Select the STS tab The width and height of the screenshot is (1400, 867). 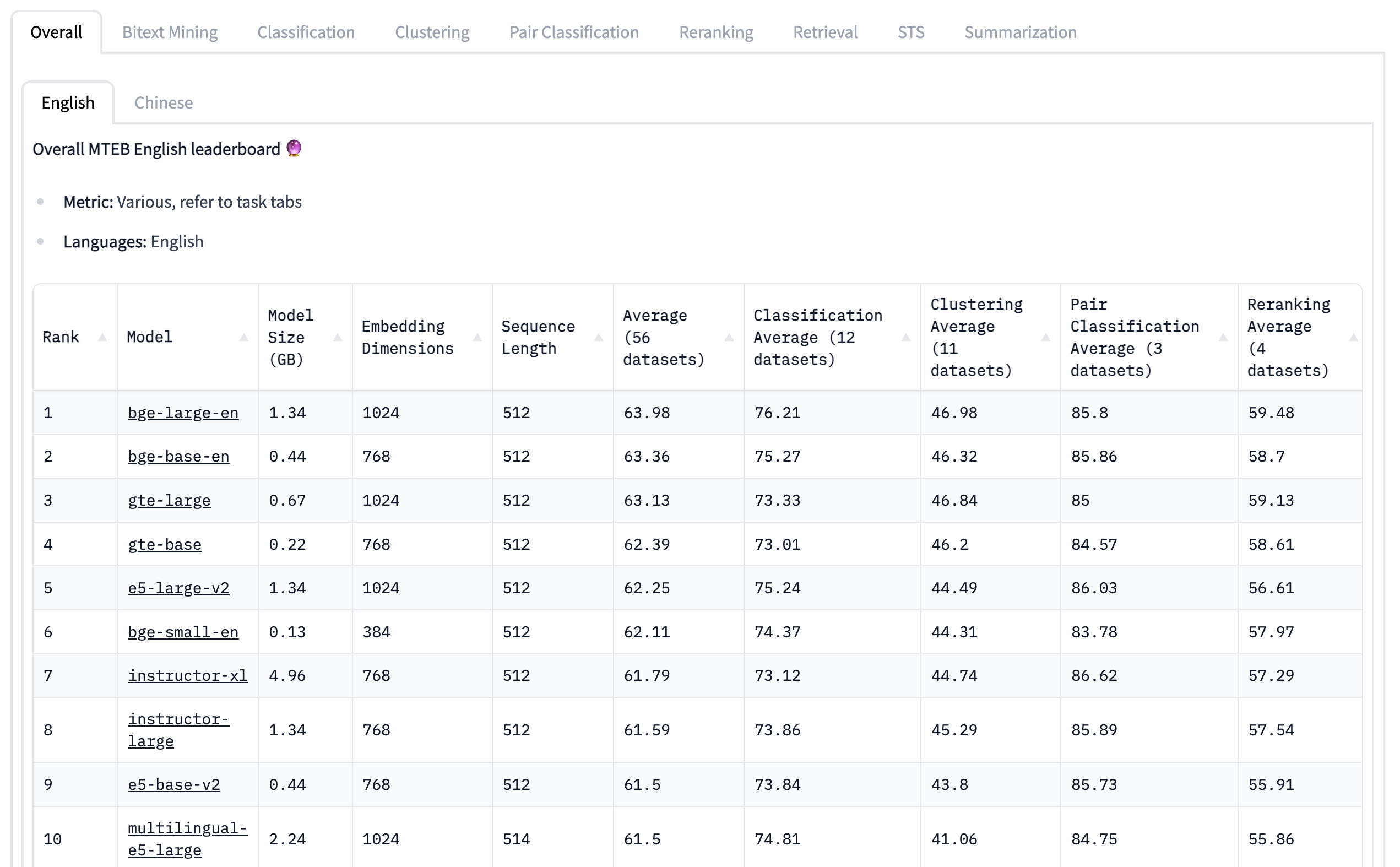[910, 32]
